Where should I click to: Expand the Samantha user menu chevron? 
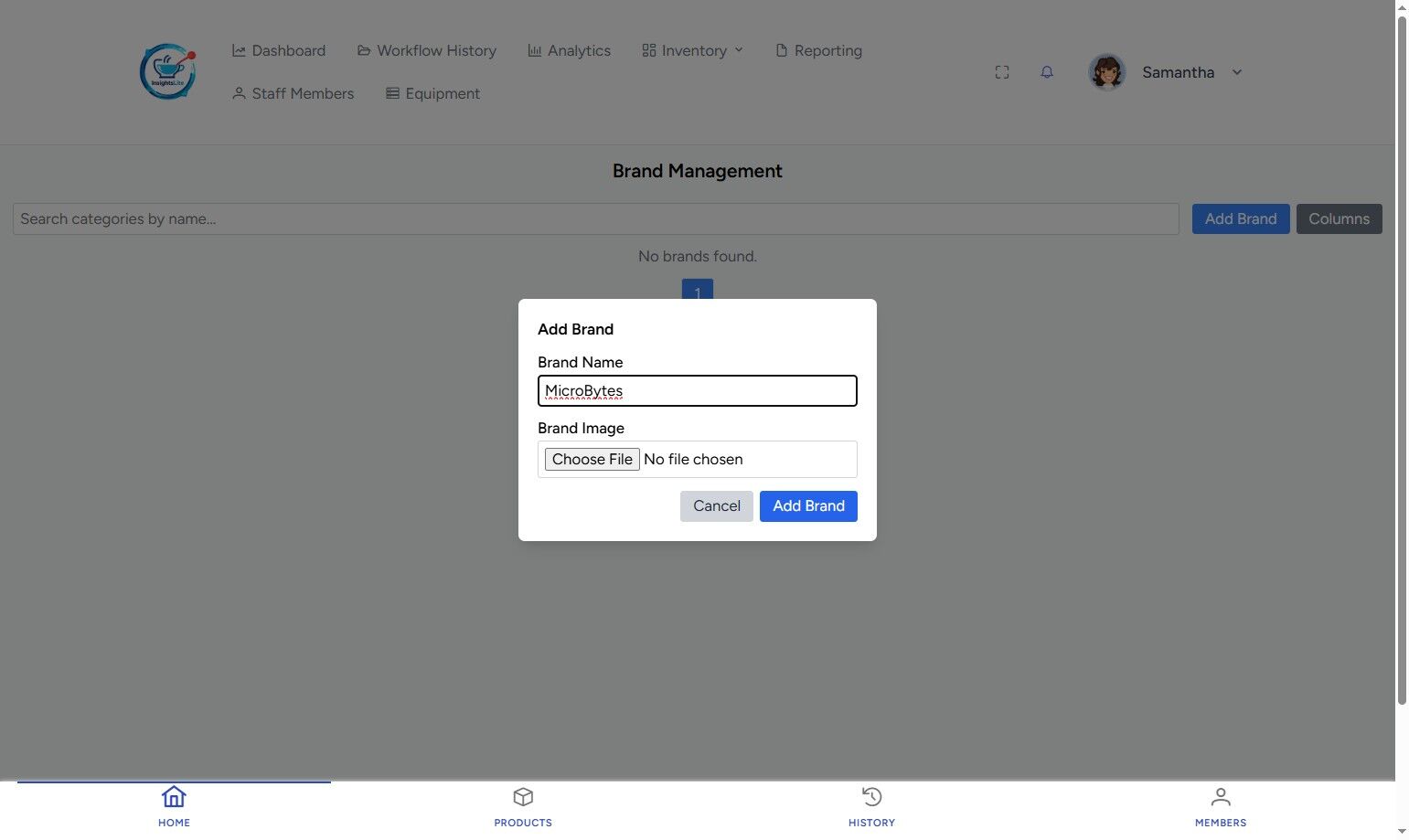(1237, 72)
